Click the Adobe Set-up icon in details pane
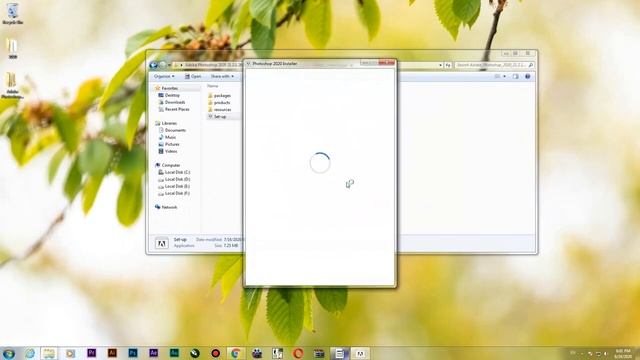The height and width of the screenshot is (360, 640). pyautogui.click(x=162, y=243)
